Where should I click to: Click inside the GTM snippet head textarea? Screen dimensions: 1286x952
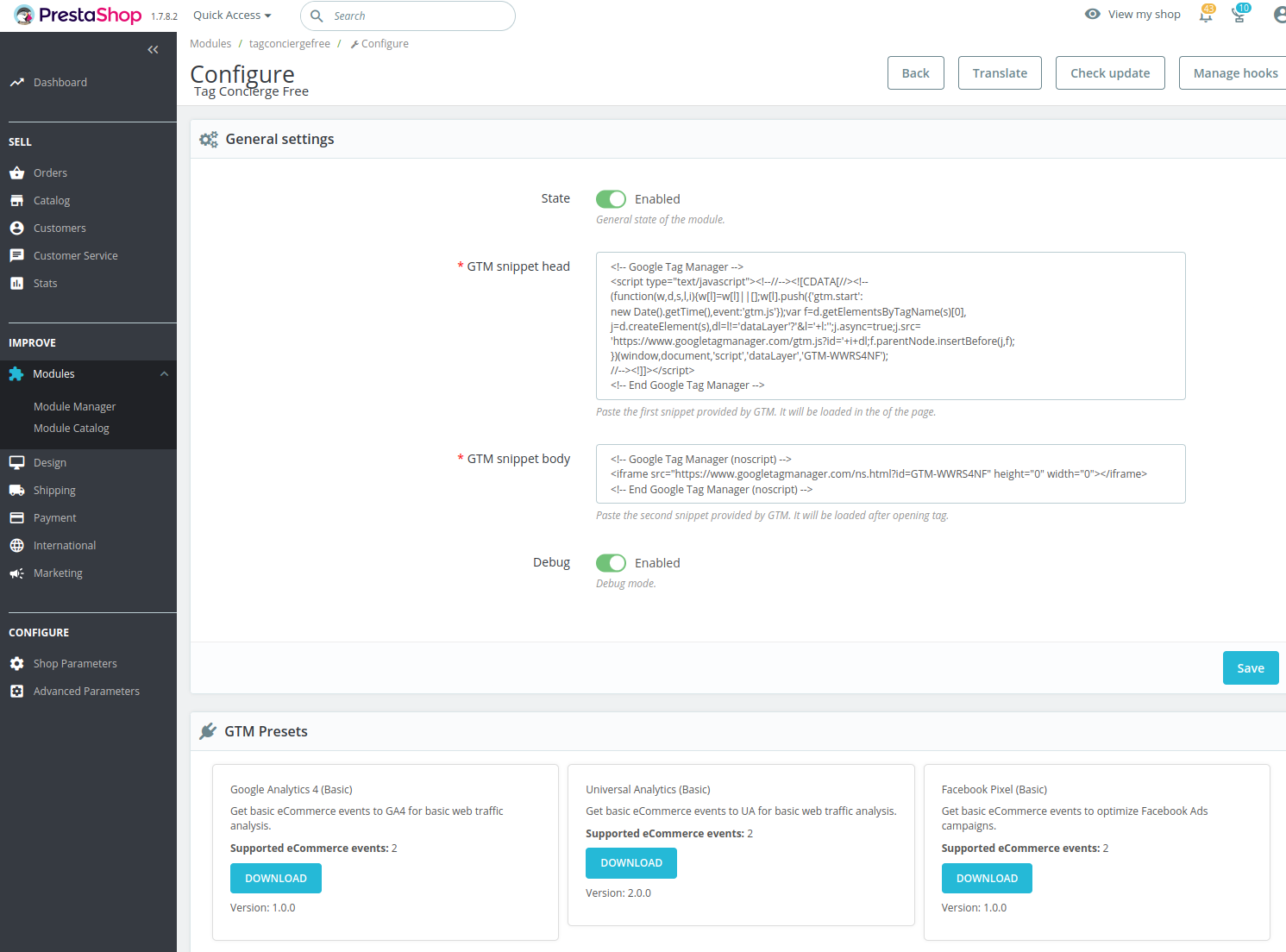pyautogui.click(x=891, y=326)
